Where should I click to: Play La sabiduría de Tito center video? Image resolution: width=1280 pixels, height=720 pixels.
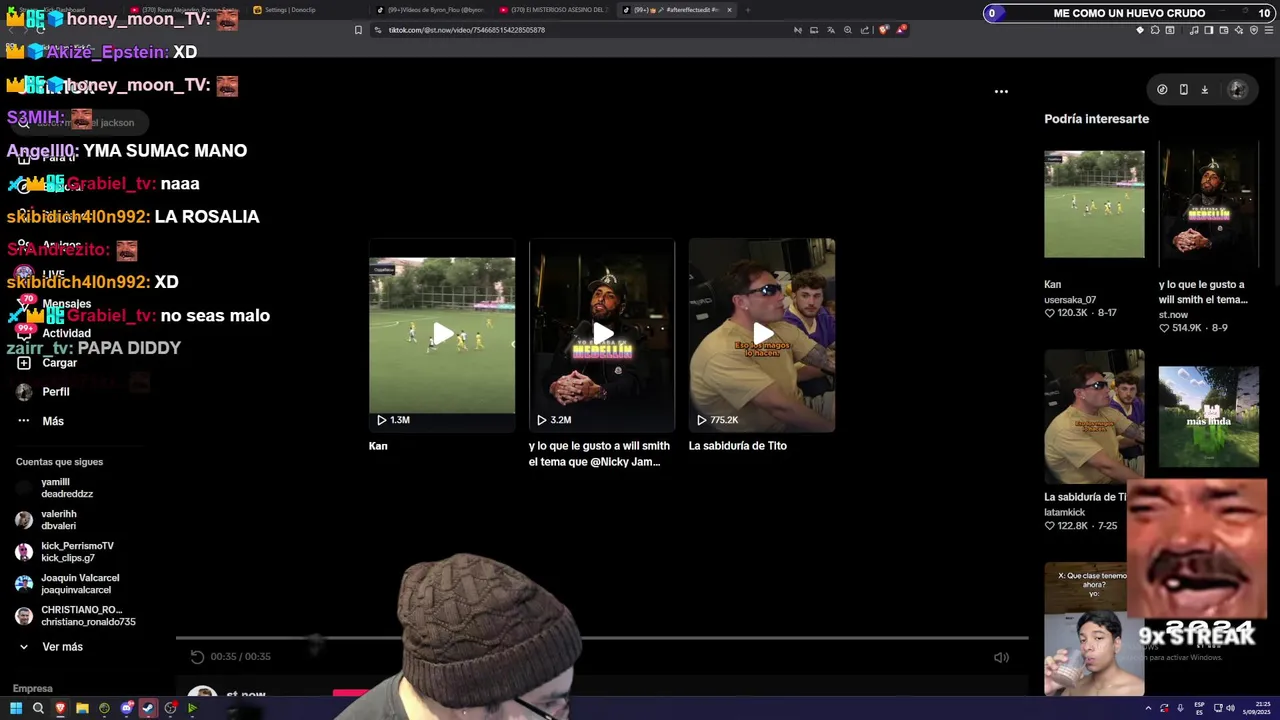tap(762, 335)
